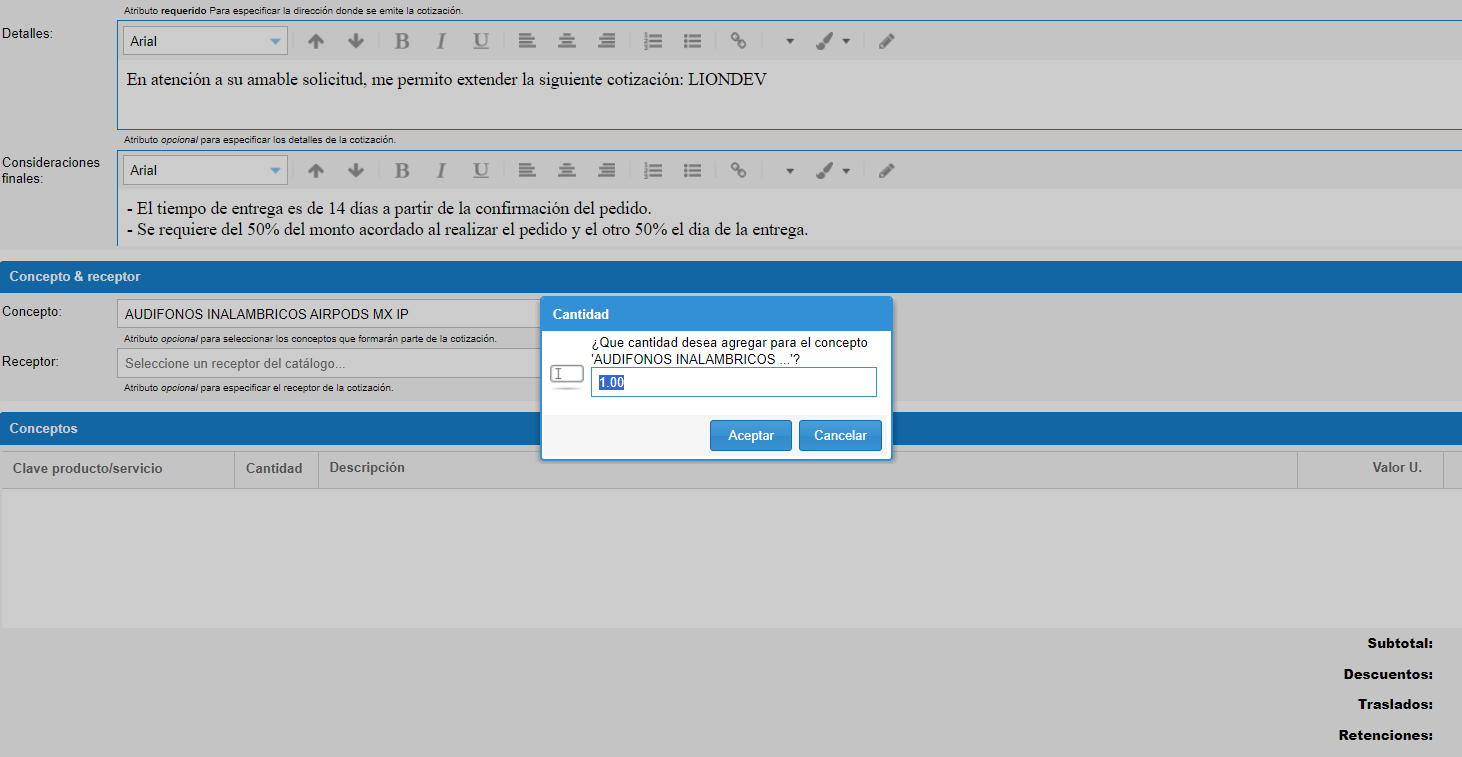
Task: Click numbered list icon in Detalles toolbar
Action: tap(653, 41)
